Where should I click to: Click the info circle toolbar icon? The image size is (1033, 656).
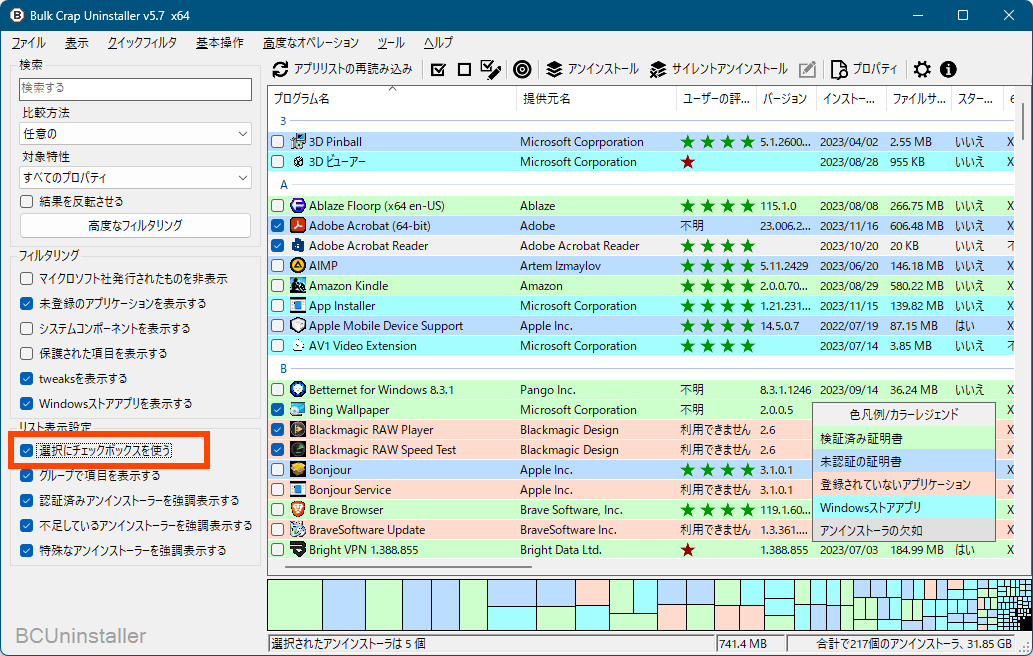point(948,69)
